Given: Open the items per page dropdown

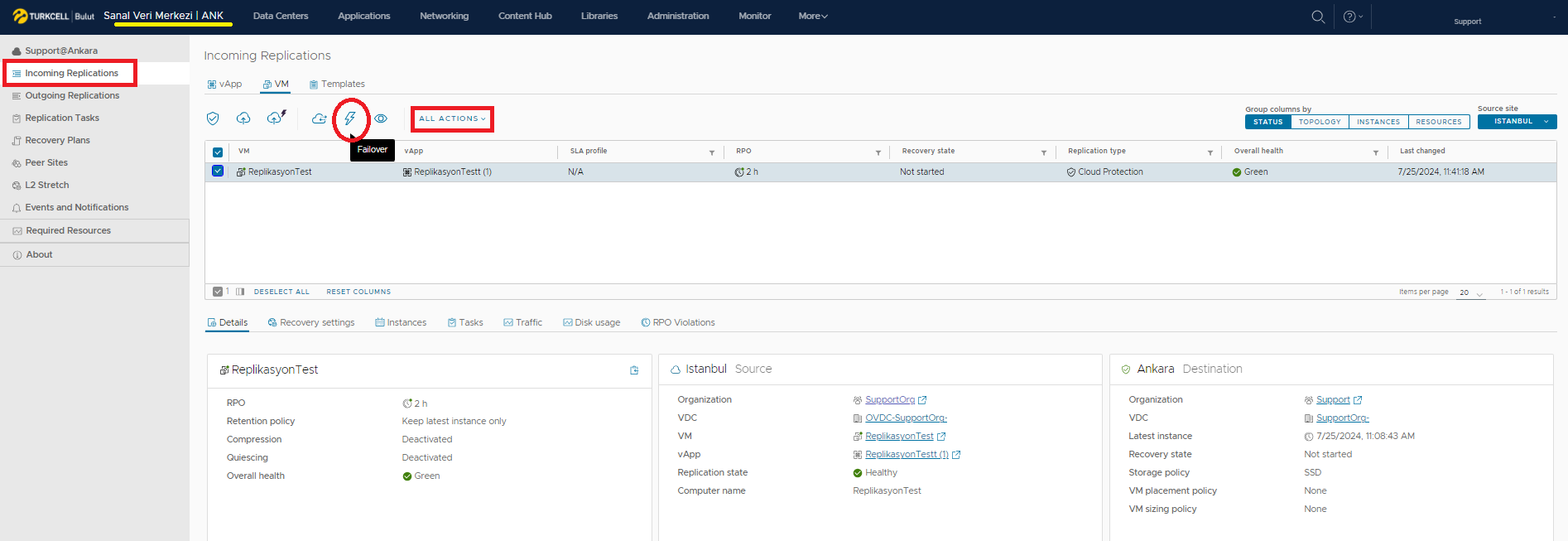Looking at the screenshot, I should pos(1471,292).
